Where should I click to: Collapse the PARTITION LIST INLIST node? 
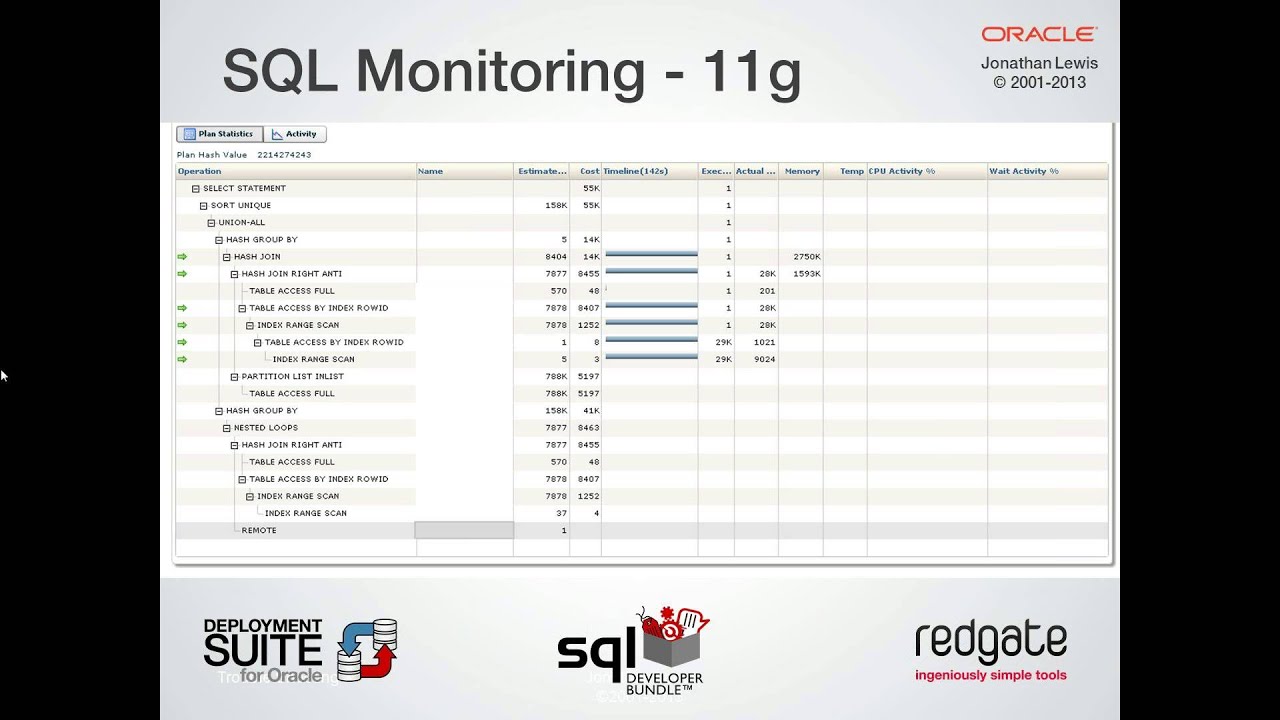[234, 377]
